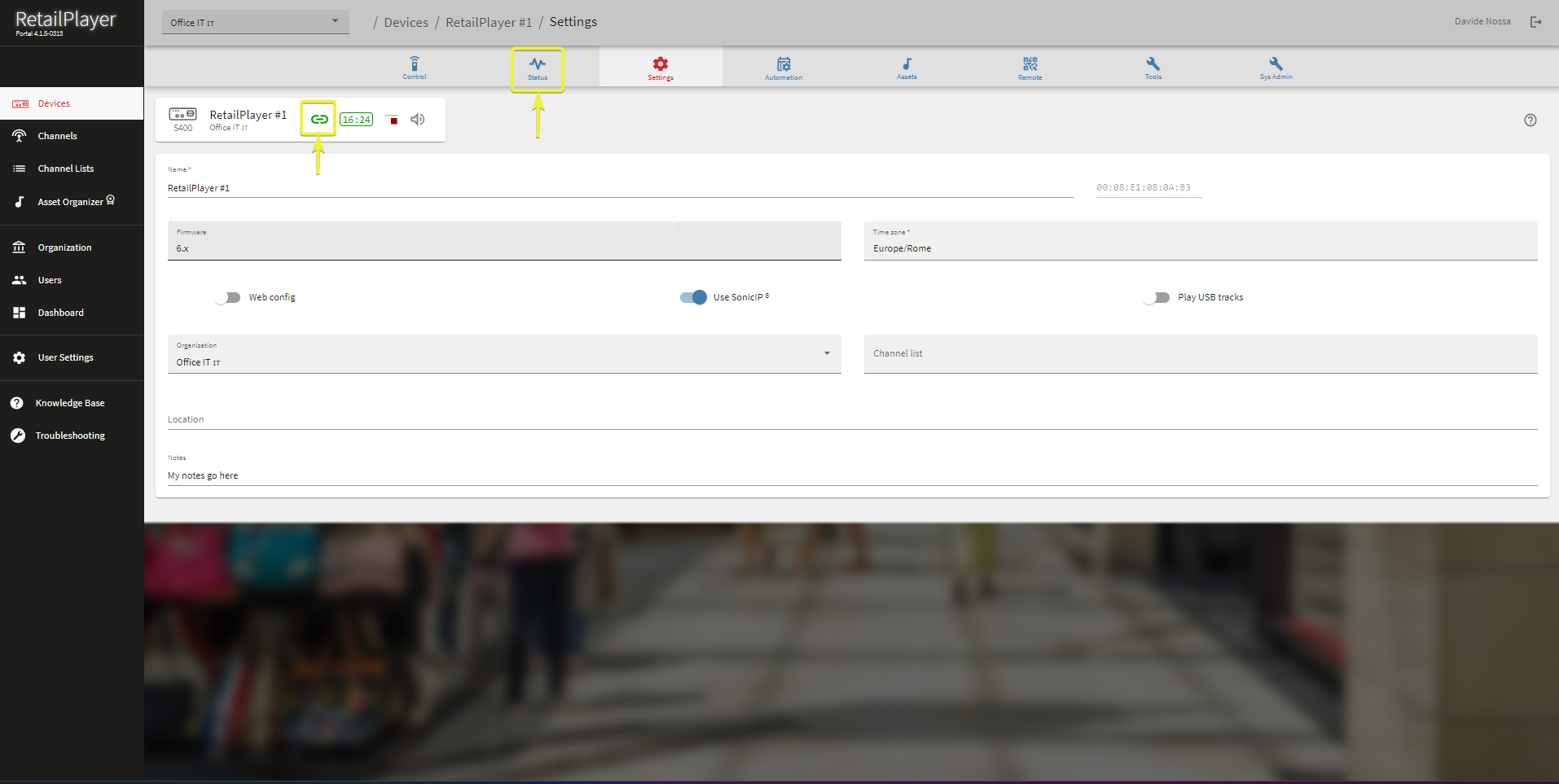Click the logout icon beside Davide Nossa
This screenshot has height=784, width=1559.
pos(1535,22)
